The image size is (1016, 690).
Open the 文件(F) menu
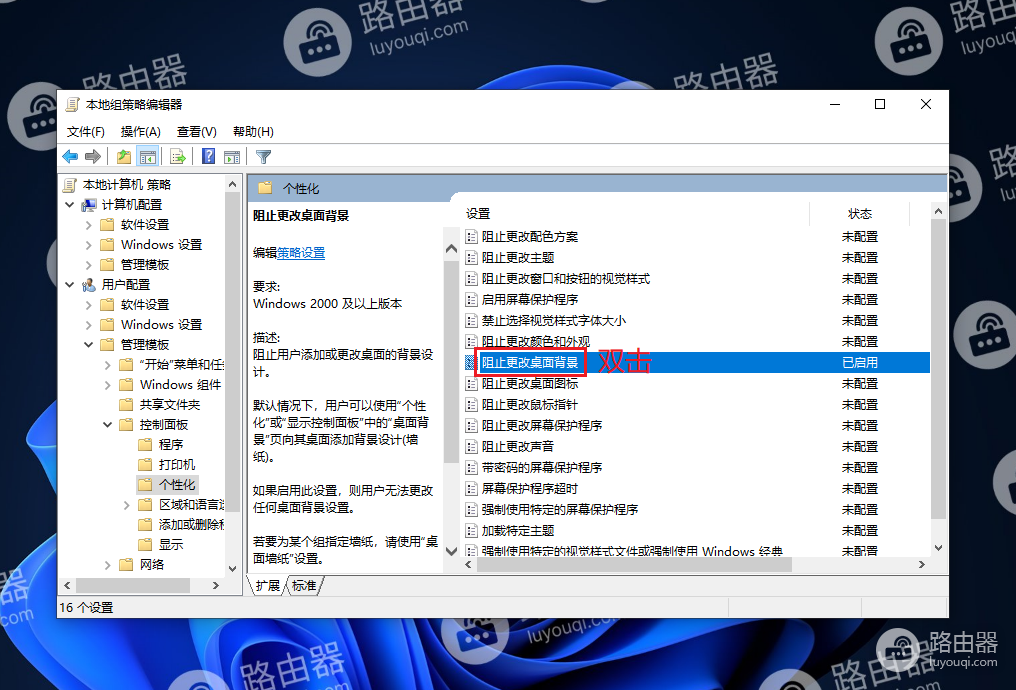[x=86, y=132]
